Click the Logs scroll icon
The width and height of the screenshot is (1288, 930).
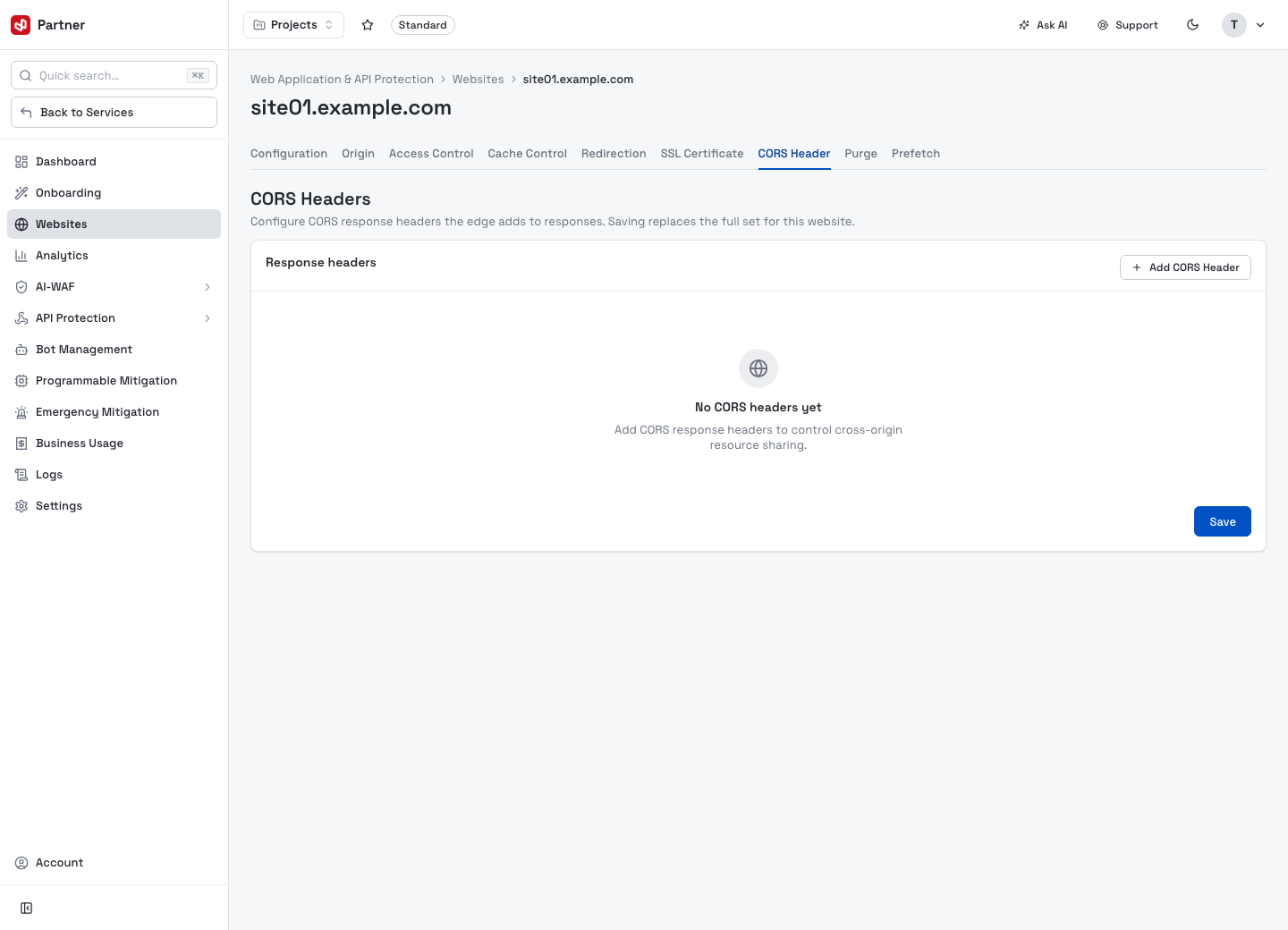tap(21, 475)
